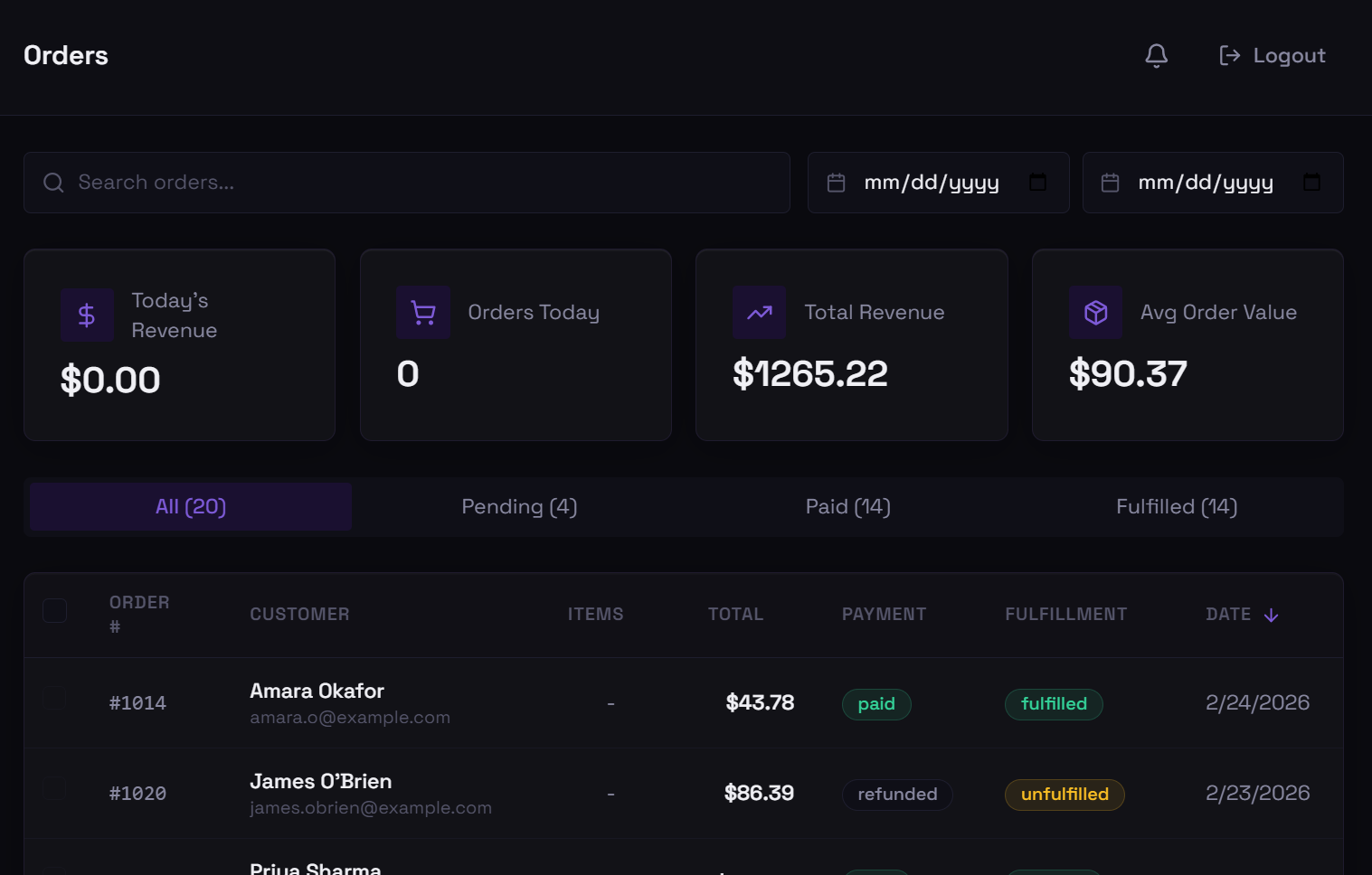This screenshot has width=1372, height=875.
Task: Open the calendar icon in the end date field
Action: 1110,182
